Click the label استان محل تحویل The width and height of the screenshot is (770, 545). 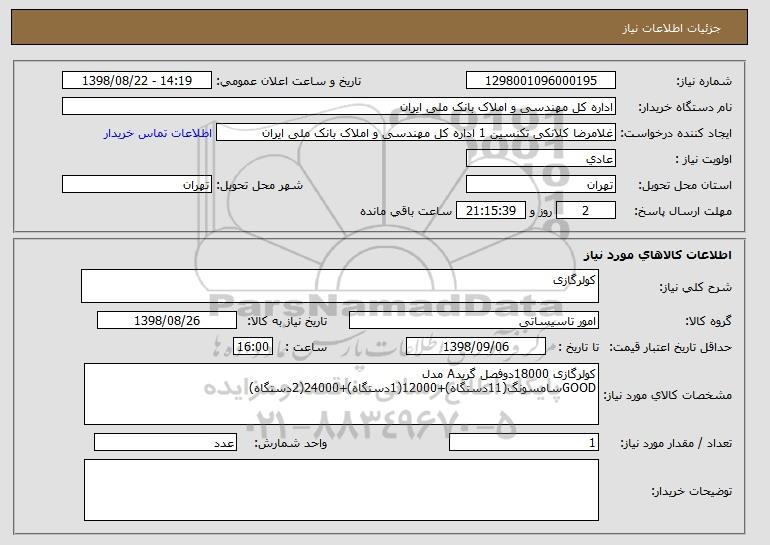tap(685, 186)
